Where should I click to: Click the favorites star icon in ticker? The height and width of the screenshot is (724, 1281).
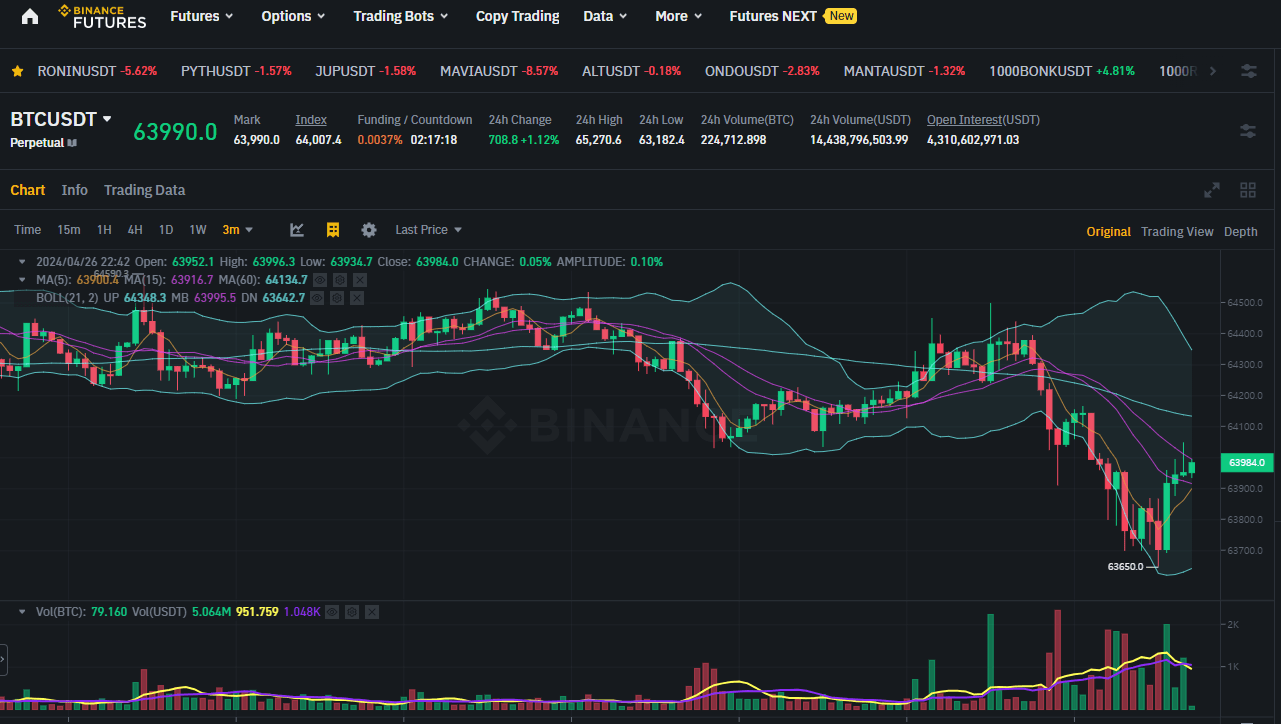tap(17, 71)
